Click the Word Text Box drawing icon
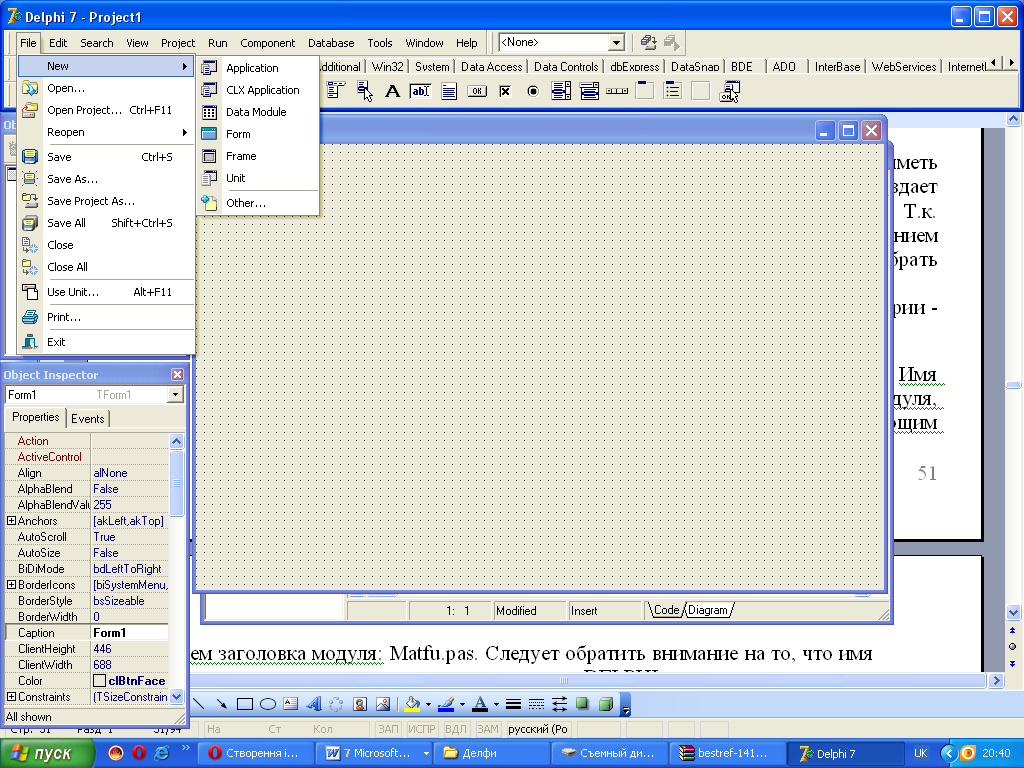 [x=291, y=703]
